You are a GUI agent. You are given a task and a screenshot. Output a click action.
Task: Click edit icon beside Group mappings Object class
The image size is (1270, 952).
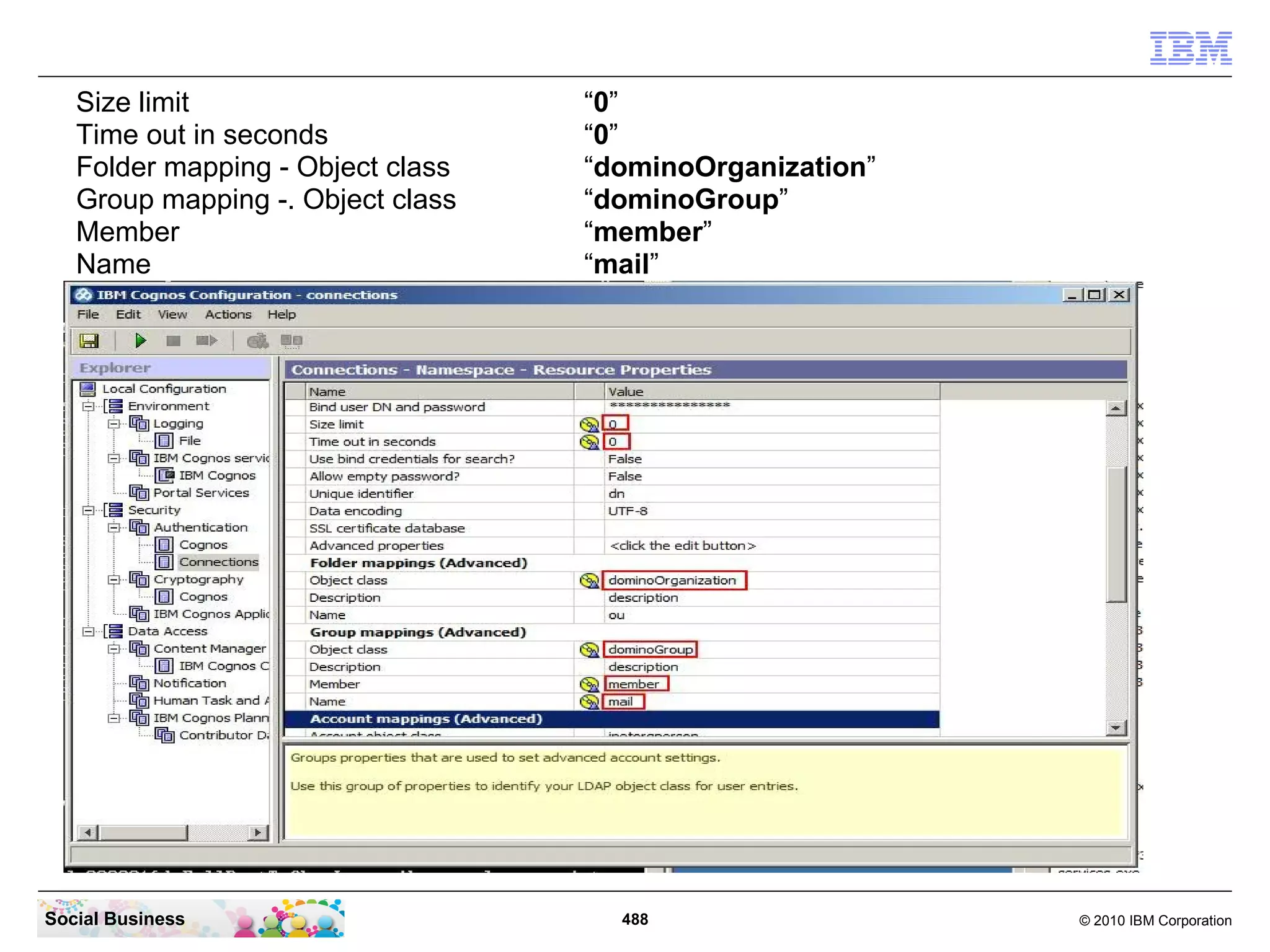click(589, 650)
